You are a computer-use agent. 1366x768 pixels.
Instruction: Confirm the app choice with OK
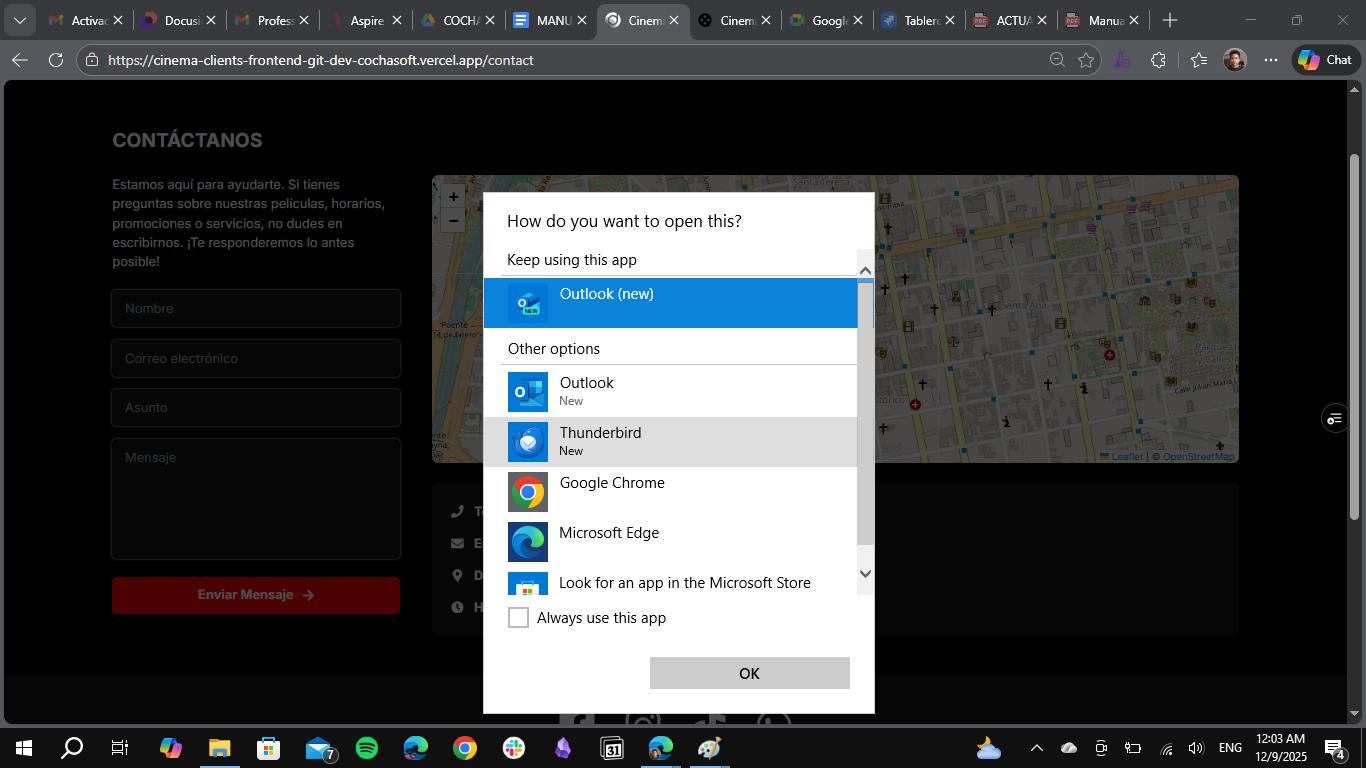(x=749, y=673)
